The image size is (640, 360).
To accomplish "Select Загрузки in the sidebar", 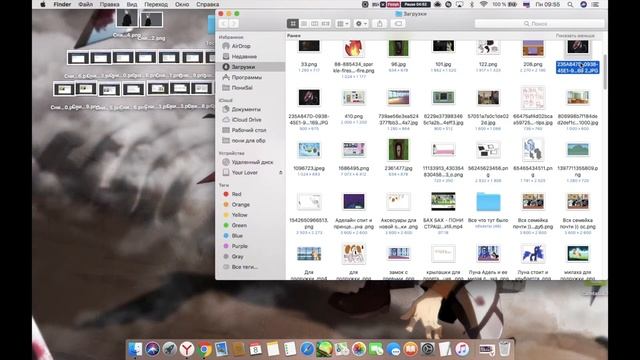I will tap(251, 67).
